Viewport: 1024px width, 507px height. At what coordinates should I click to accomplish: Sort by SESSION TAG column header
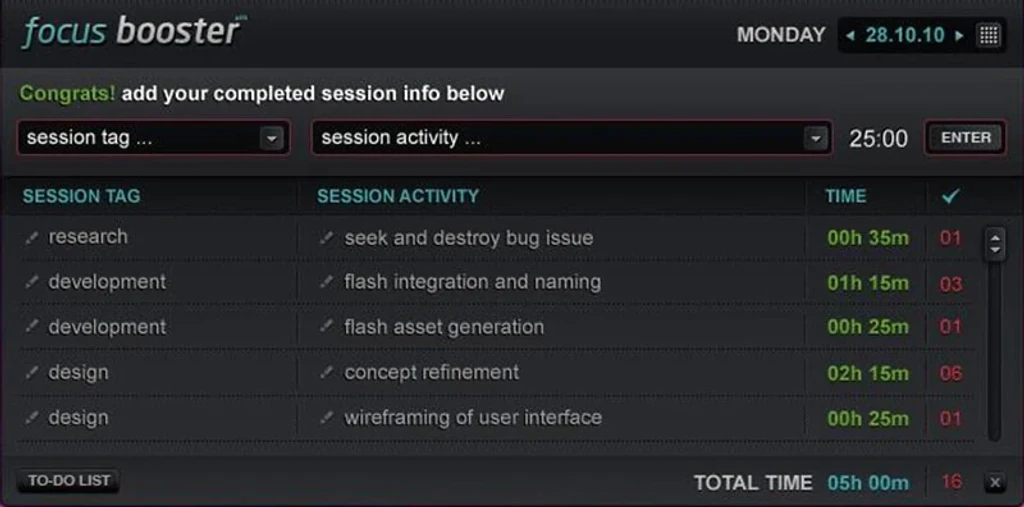click(82, 196)
